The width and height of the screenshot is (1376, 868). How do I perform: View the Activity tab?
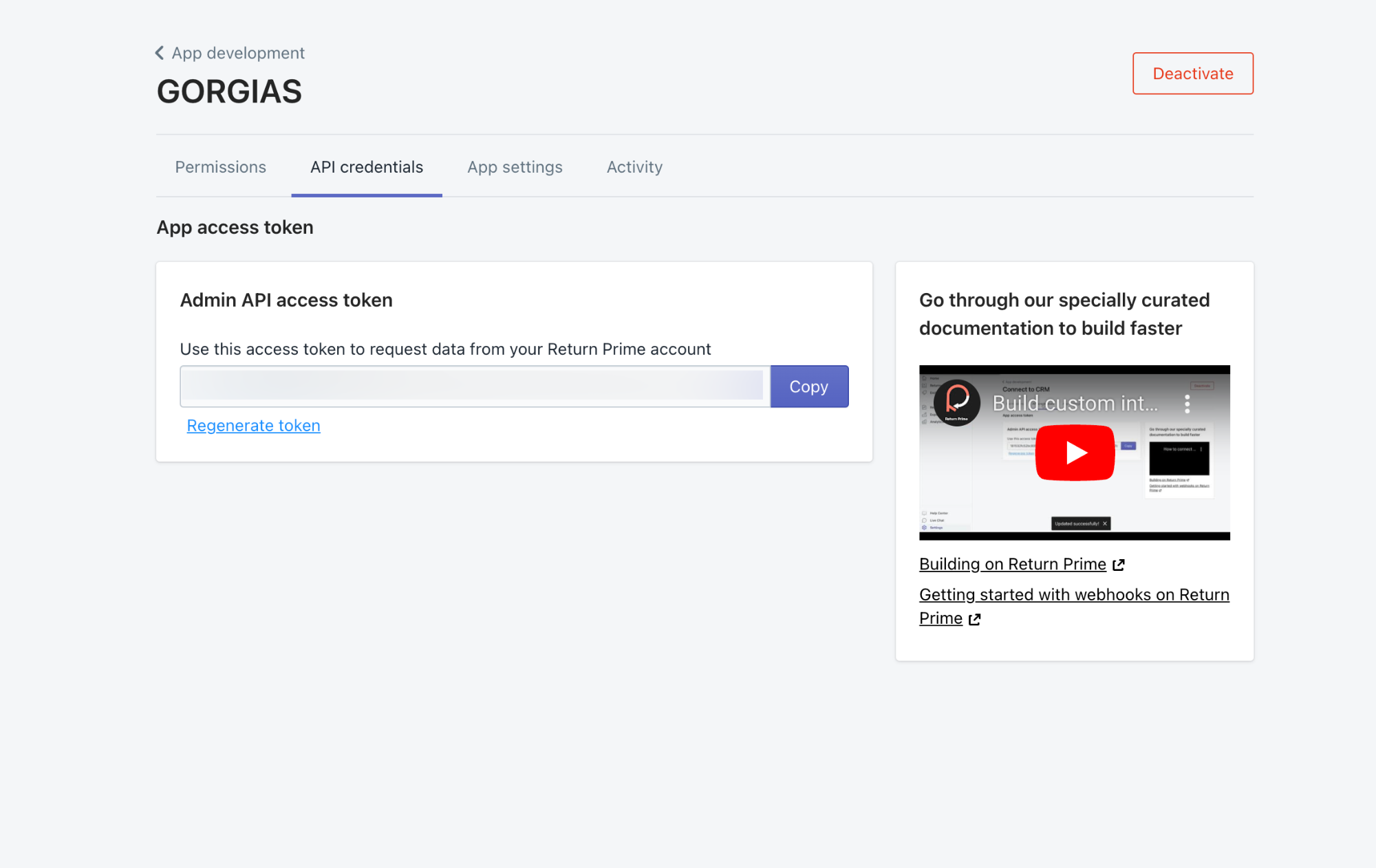[634, 167]
